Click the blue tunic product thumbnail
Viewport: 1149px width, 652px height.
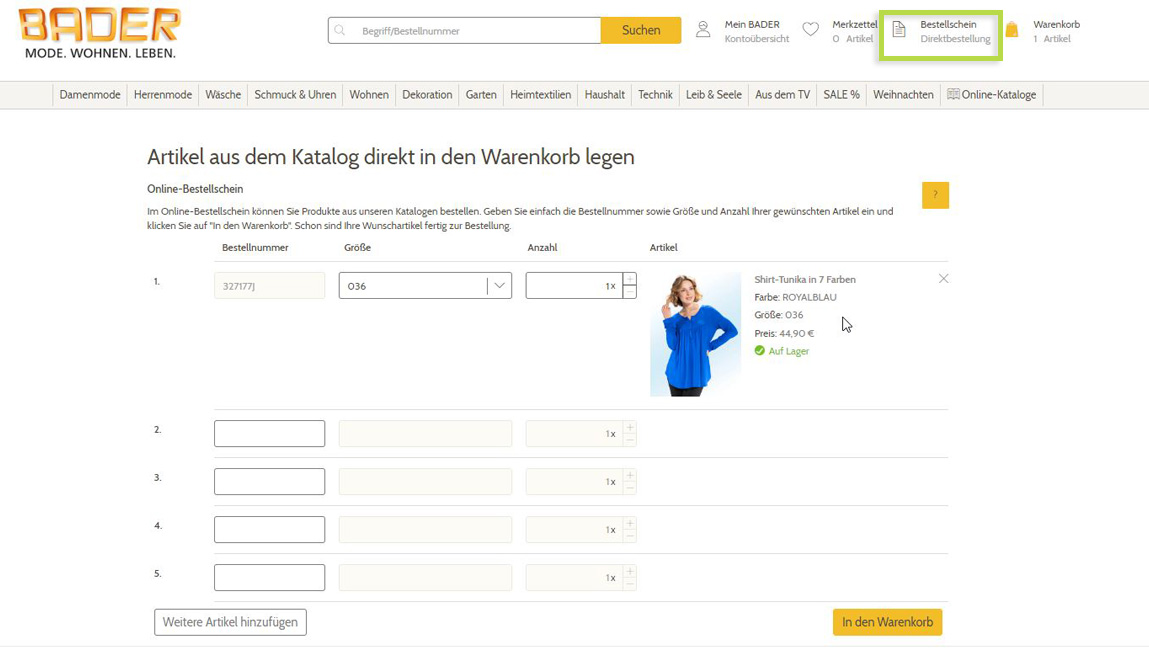pyautogui.click(x=695, y=334)
